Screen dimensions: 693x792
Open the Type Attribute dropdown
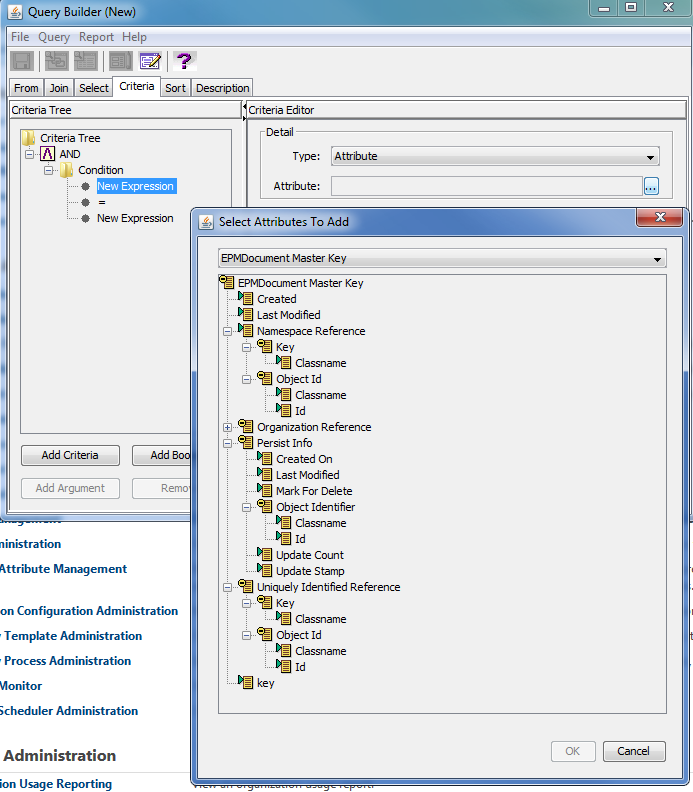pyautogui.click(x=495, y=157)
